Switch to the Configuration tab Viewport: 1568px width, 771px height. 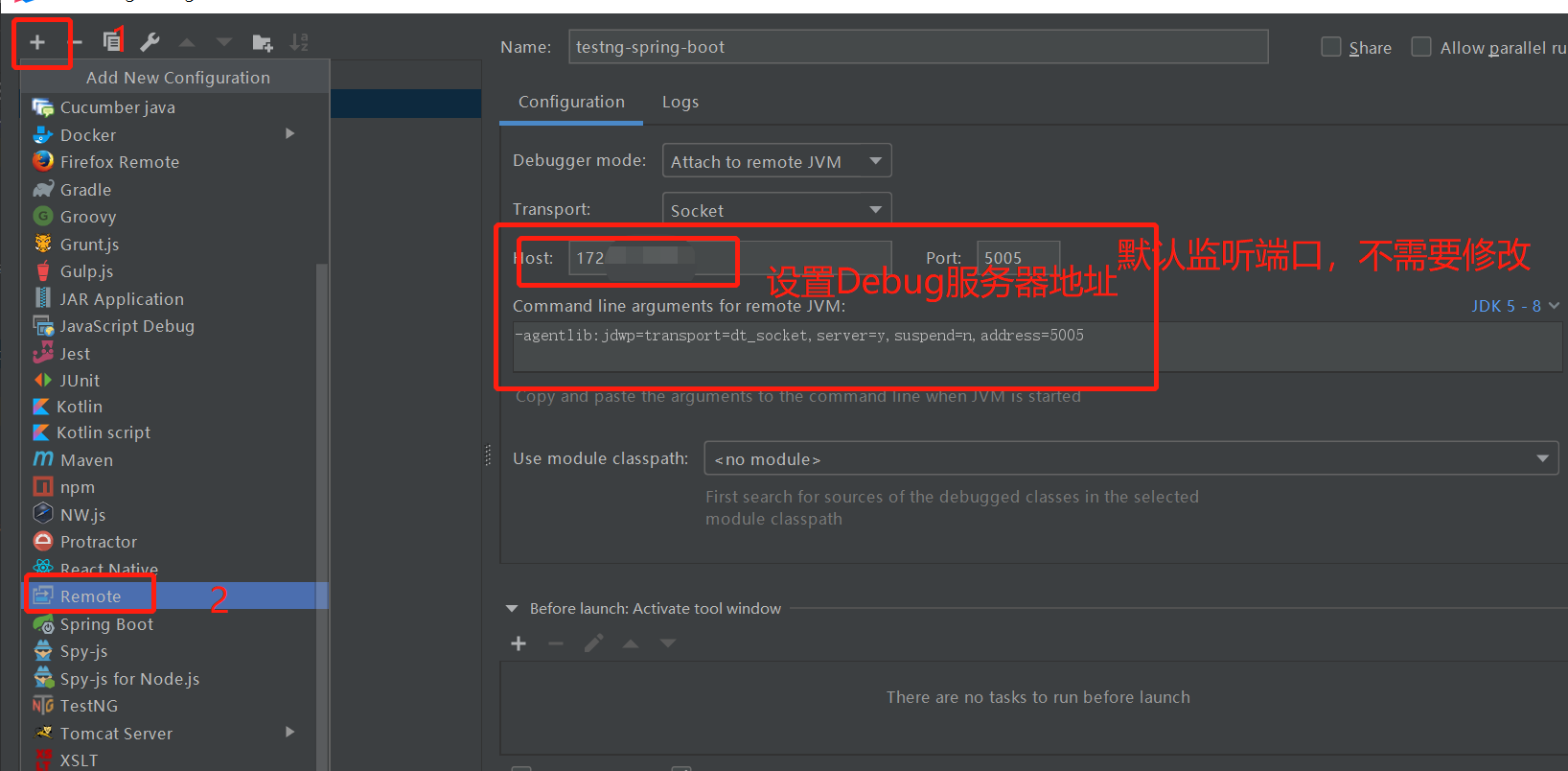tap(571, 102)
